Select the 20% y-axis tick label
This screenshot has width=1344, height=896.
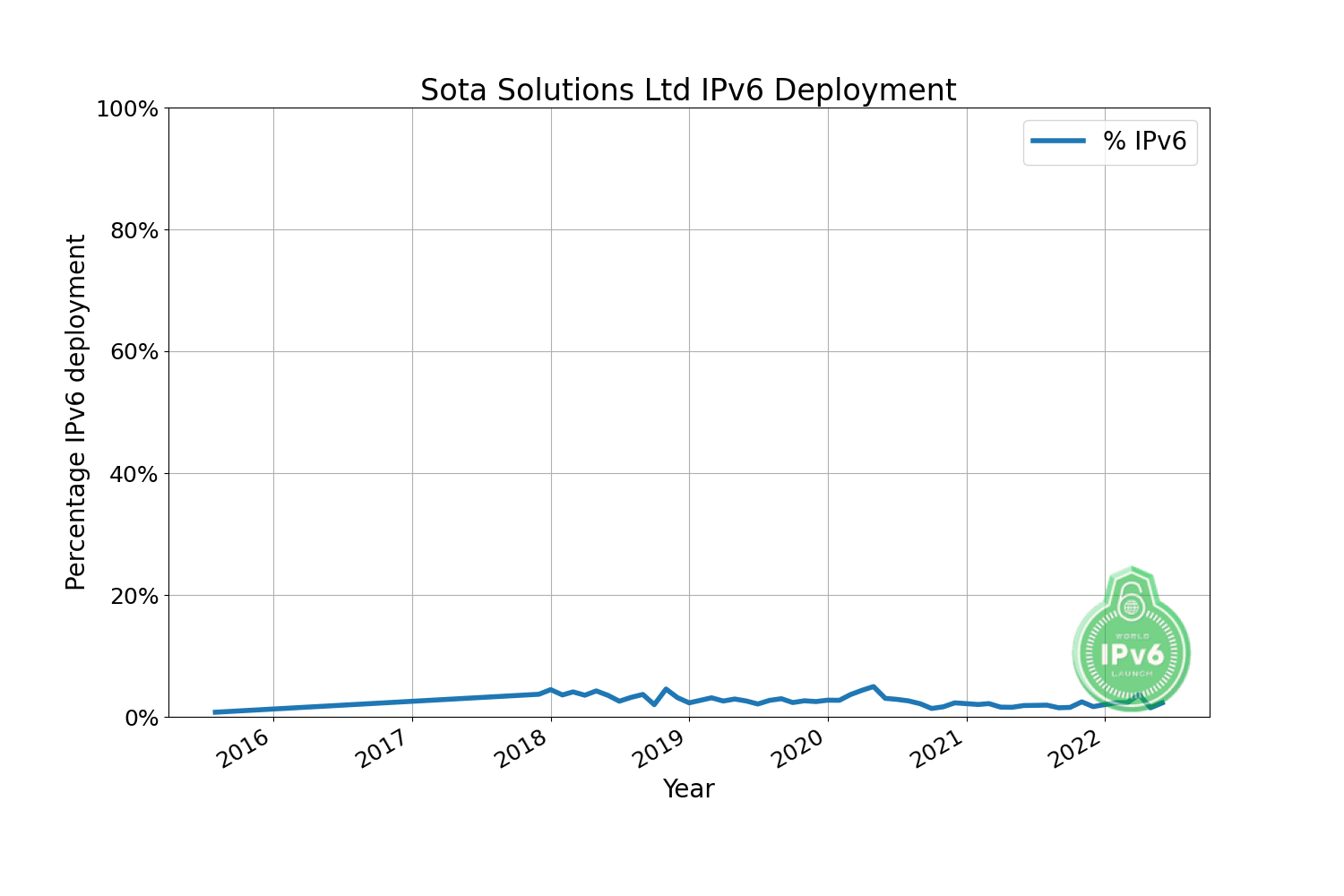[134, 596]
